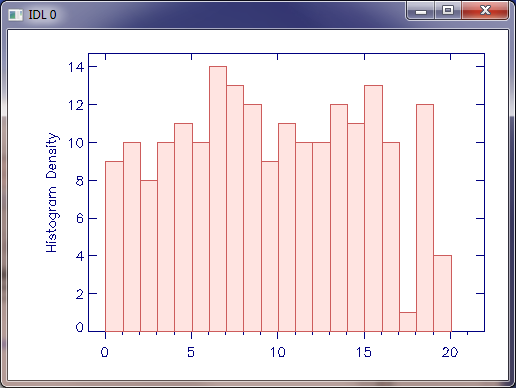Click the Histogram Density axis label

click(x=52, y=192)
